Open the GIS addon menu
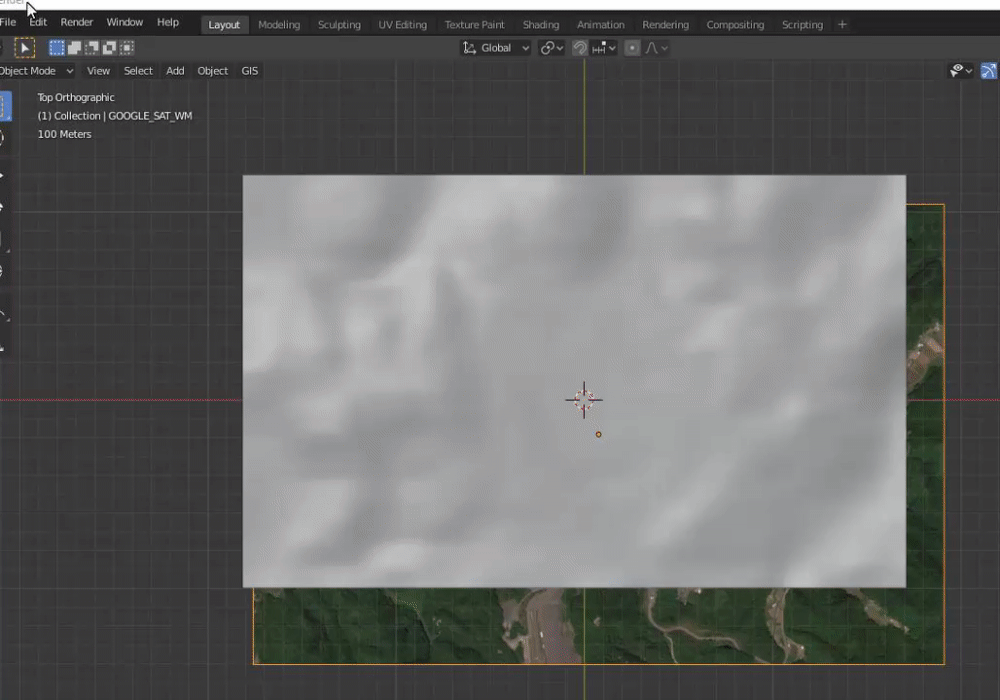The image size is (1000, 700). point(249,71)
